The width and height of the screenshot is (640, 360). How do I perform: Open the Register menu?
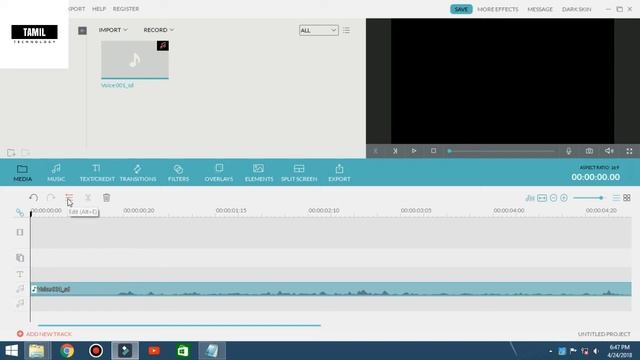pos(126,9)
